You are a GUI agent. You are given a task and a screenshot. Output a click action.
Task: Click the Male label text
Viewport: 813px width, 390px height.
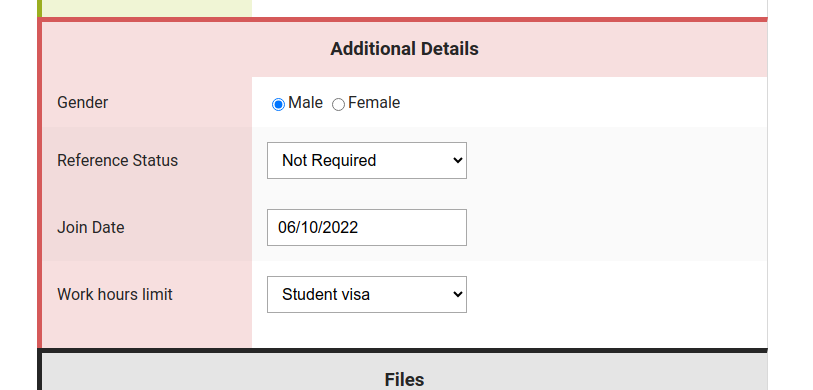[305, 103]
